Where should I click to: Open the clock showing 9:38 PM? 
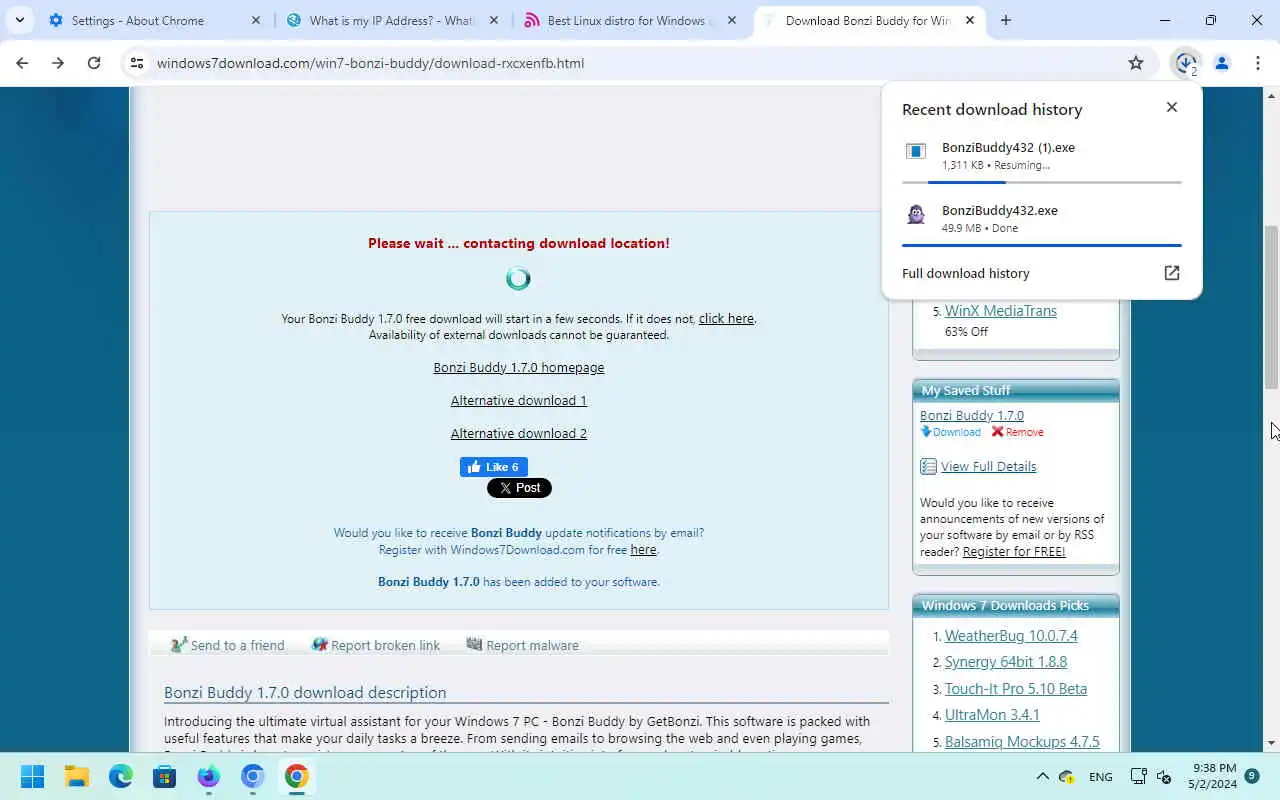click(1214, 776)
